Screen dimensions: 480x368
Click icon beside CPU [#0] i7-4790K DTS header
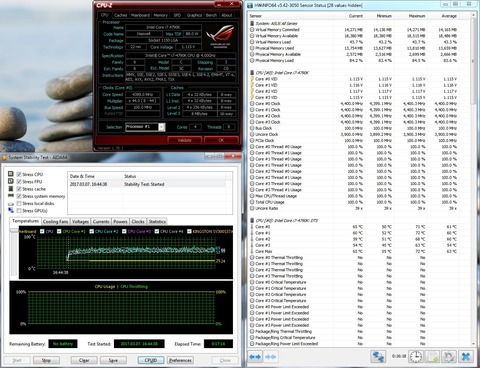point(252,220)
